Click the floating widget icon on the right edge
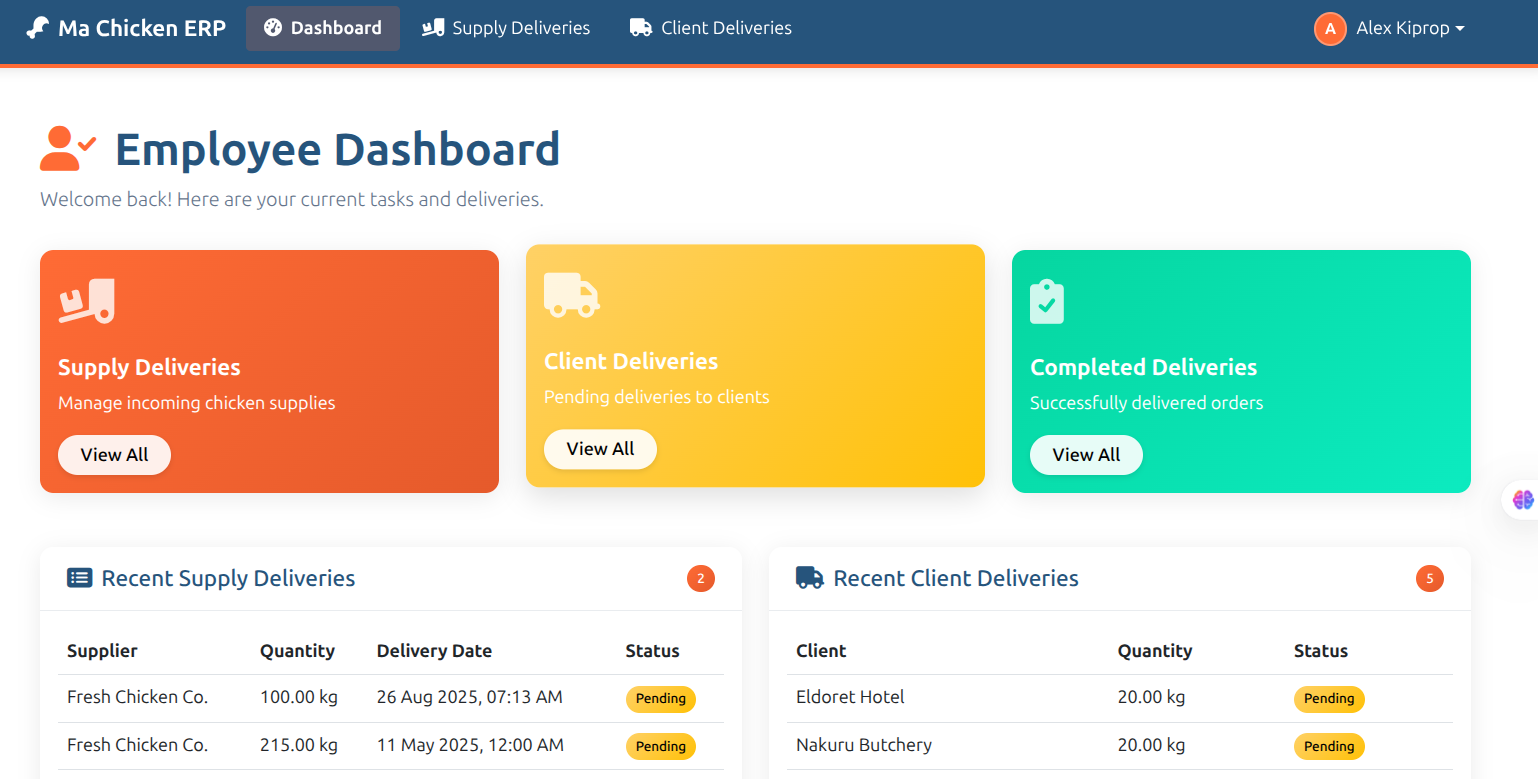 1522,499
